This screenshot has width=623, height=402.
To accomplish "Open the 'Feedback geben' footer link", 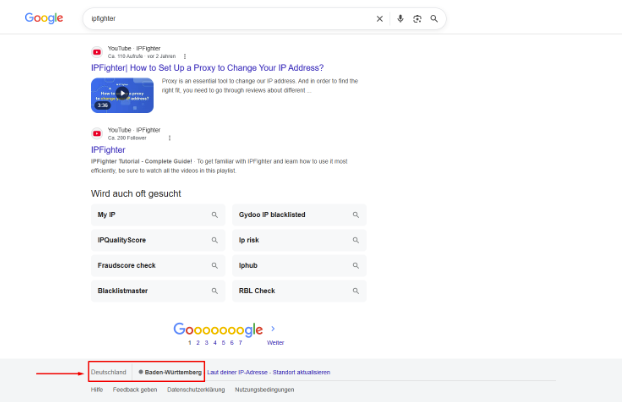I will click(135, 390).
